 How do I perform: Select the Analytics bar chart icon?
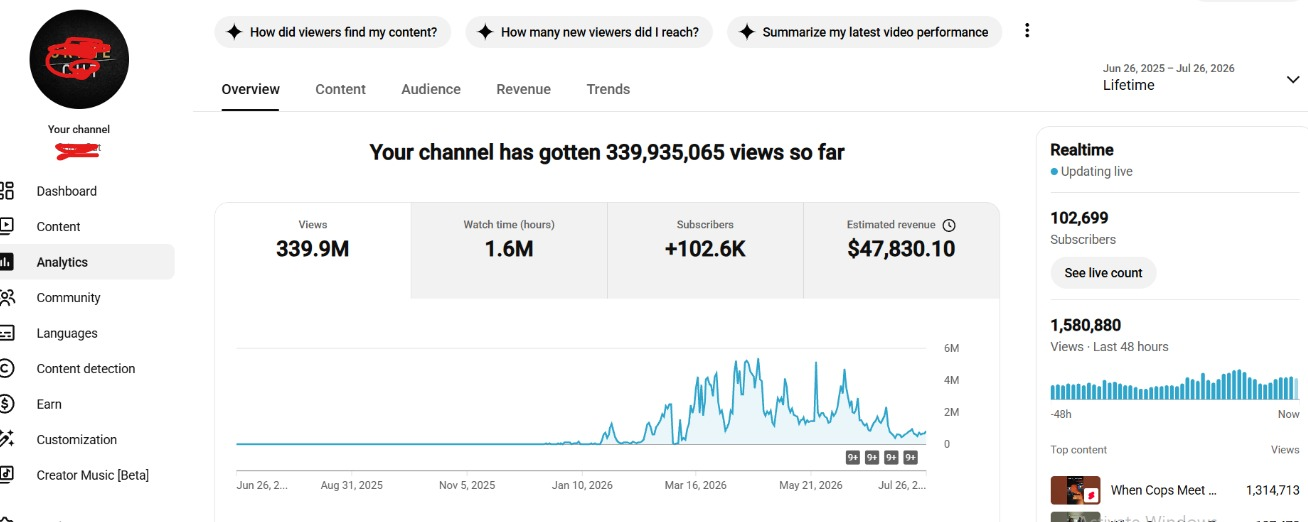[x=6, y=262]
